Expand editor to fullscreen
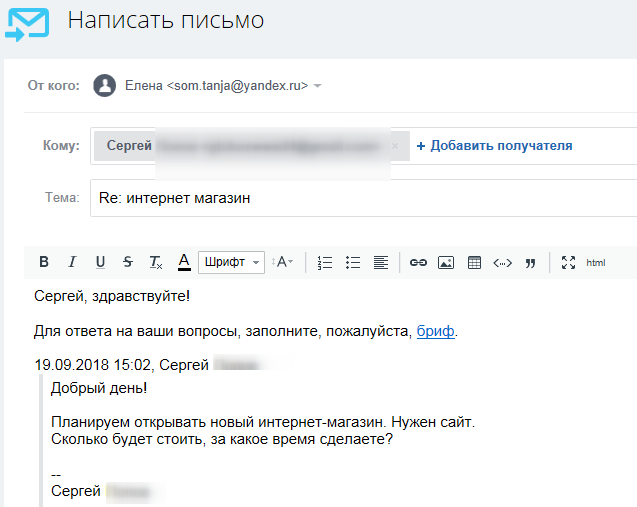637x507 pixels. 568,262
